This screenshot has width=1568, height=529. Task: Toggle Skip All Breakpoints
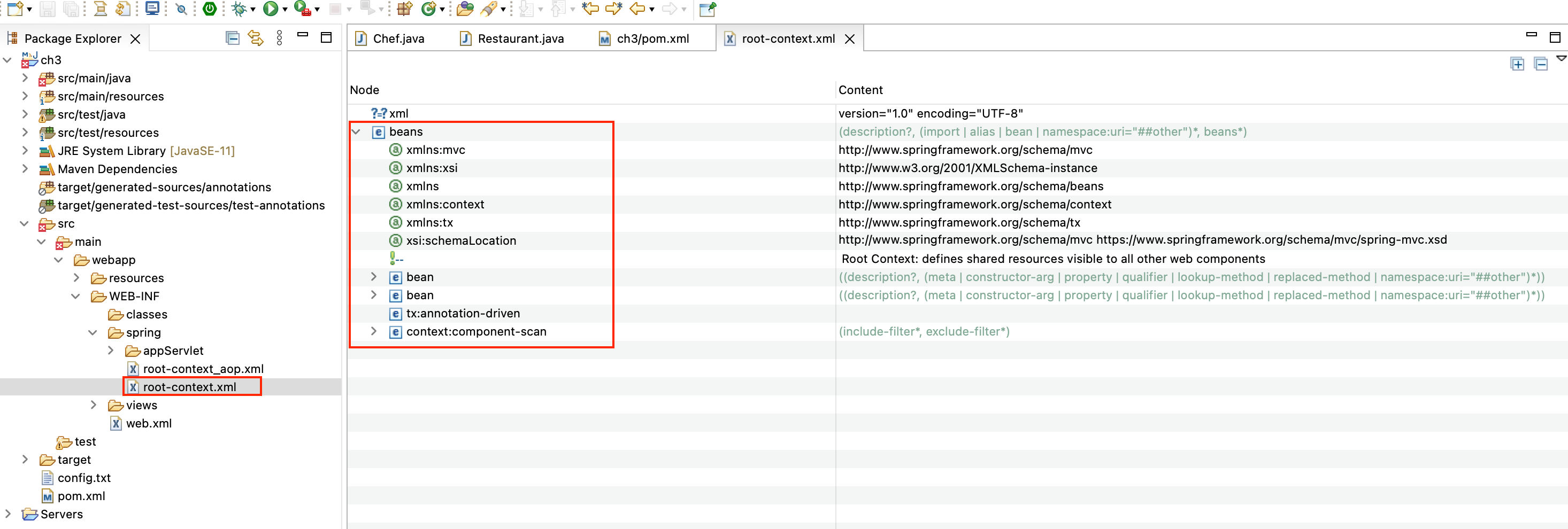pos(181,9)
